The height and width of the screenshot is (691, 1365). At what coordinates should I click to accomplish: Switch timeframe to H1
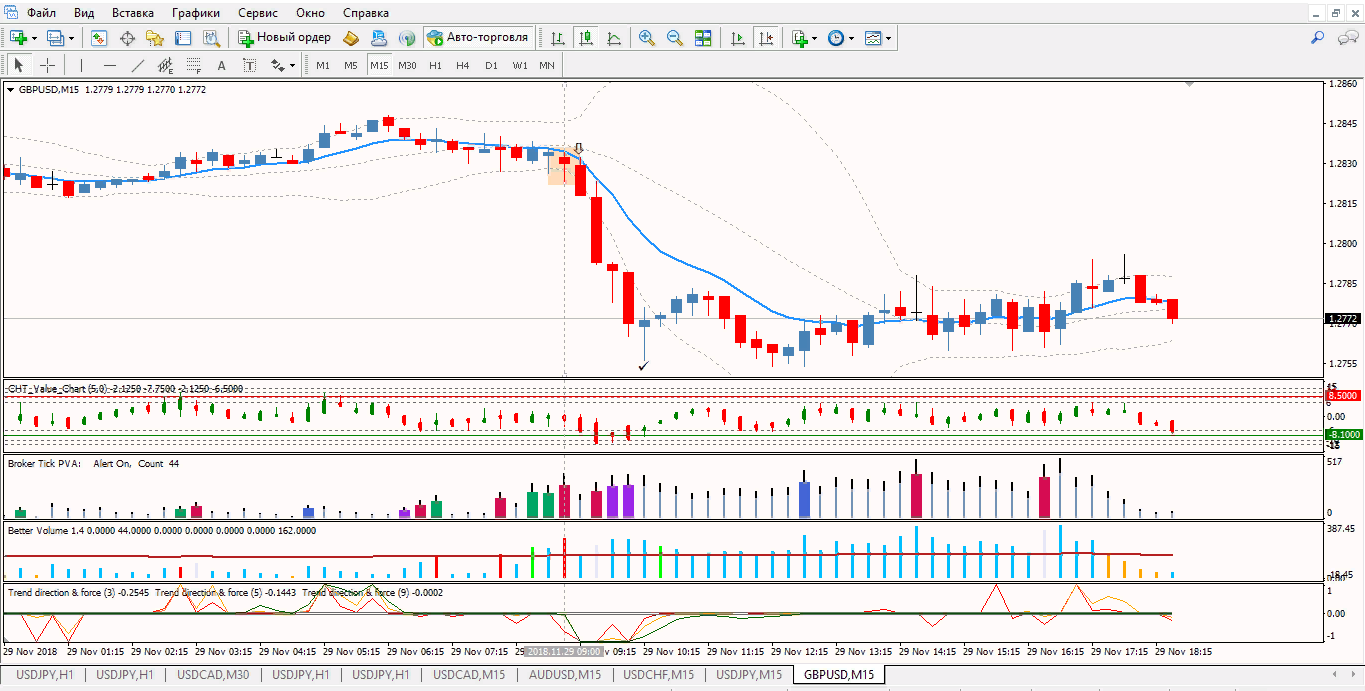point(435,65)
